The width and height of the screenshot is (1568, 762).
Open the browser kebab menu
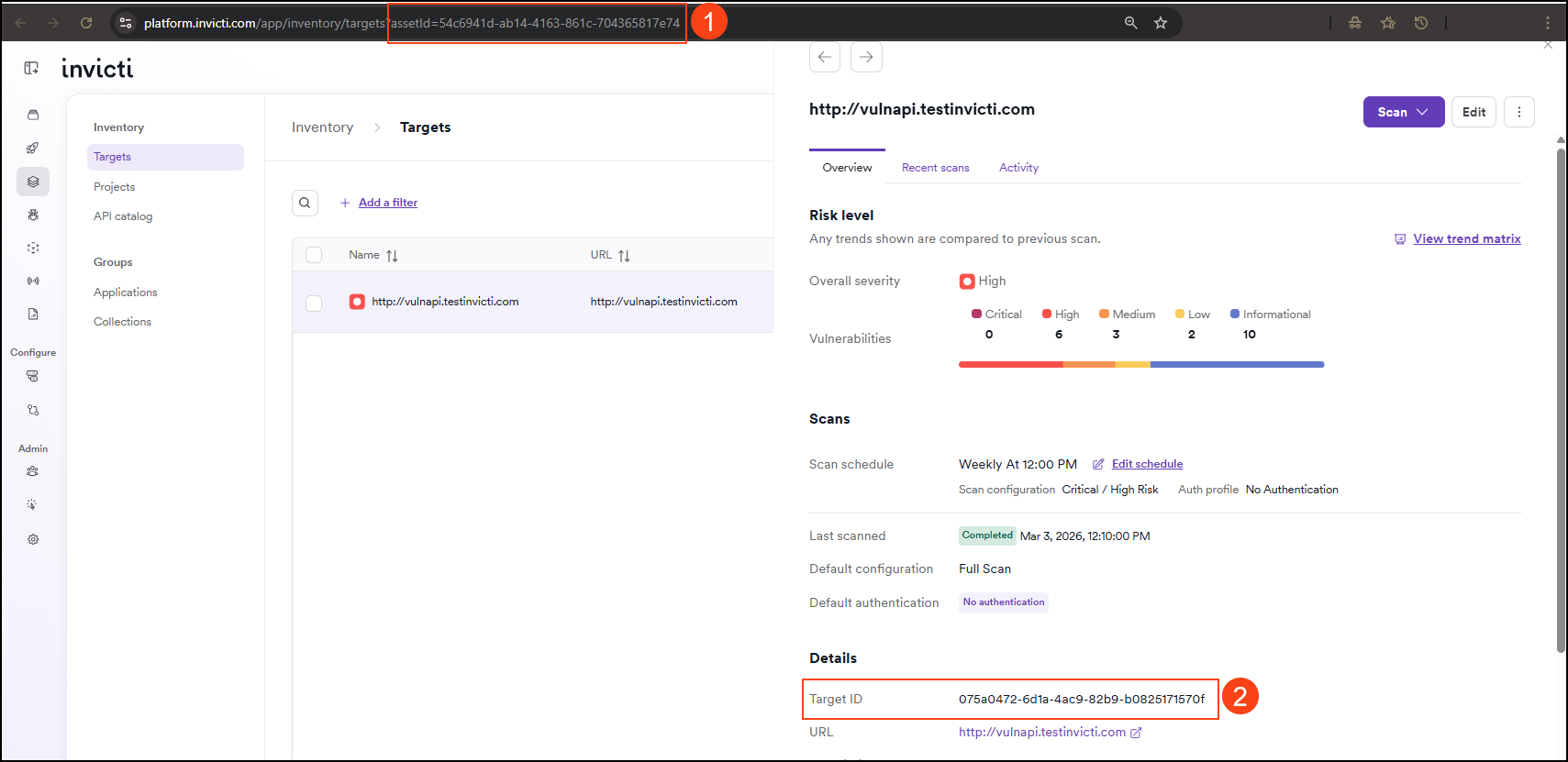click(x=1548, y=23)
